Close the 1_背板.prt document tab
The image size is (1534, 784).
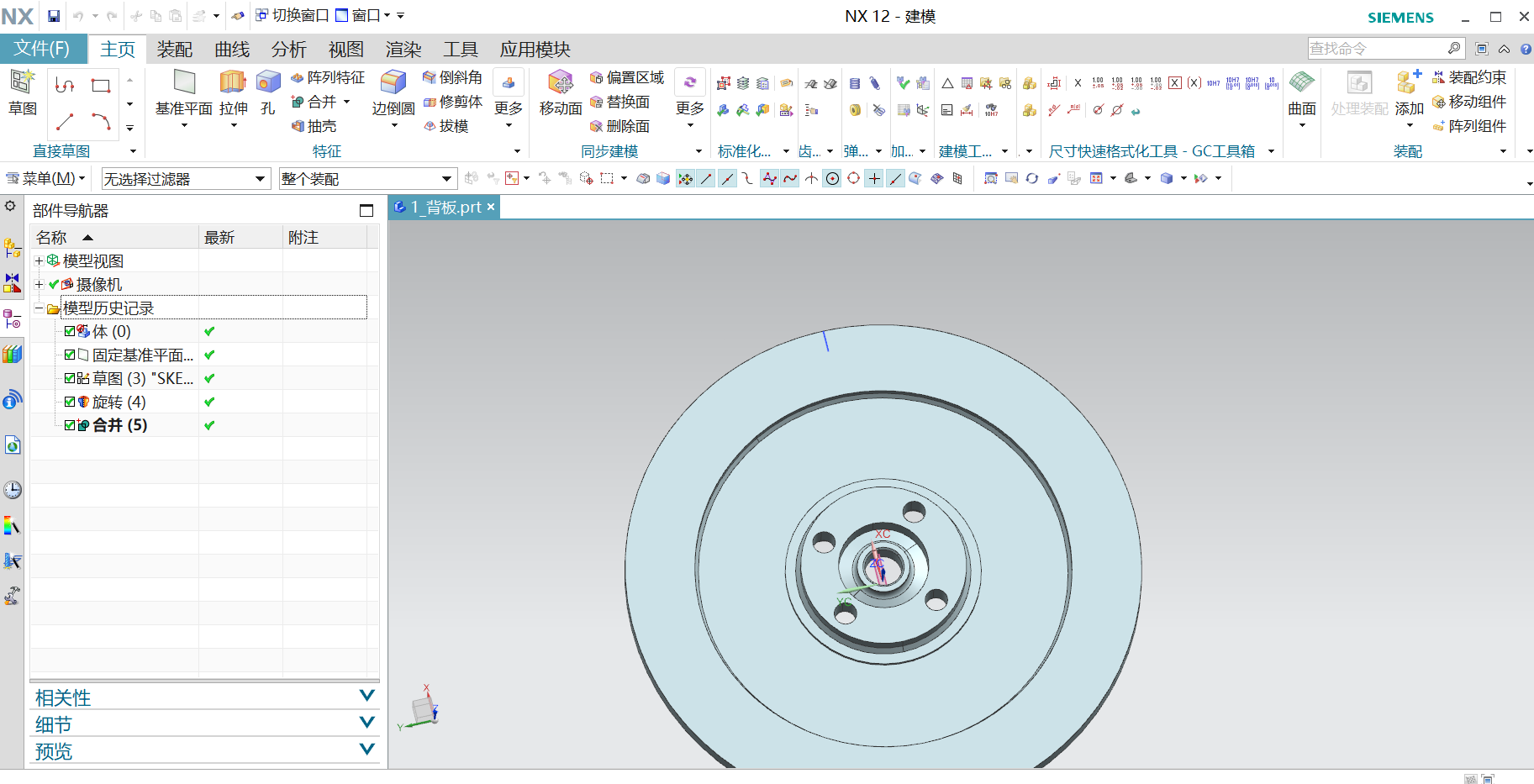(491, 207)
